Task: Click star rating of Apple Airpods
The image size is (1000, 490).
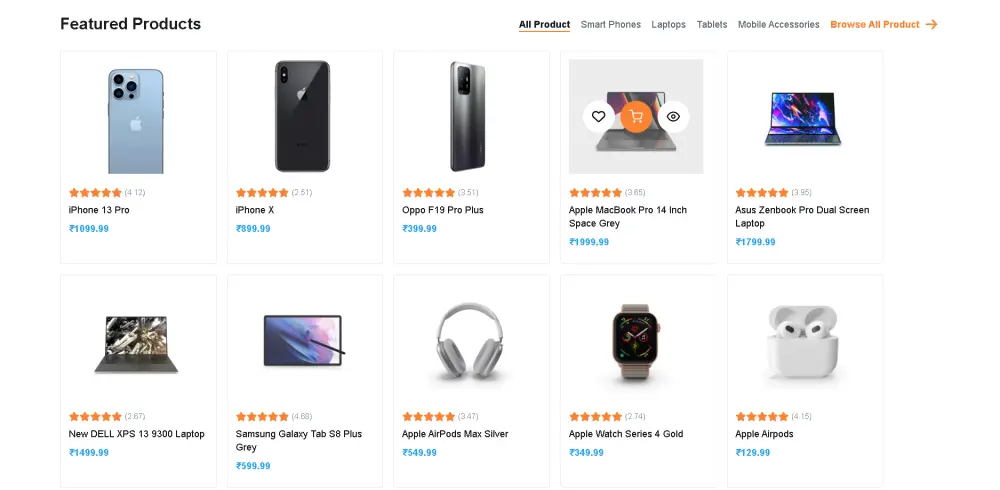Action: click(x=762, y=416)
